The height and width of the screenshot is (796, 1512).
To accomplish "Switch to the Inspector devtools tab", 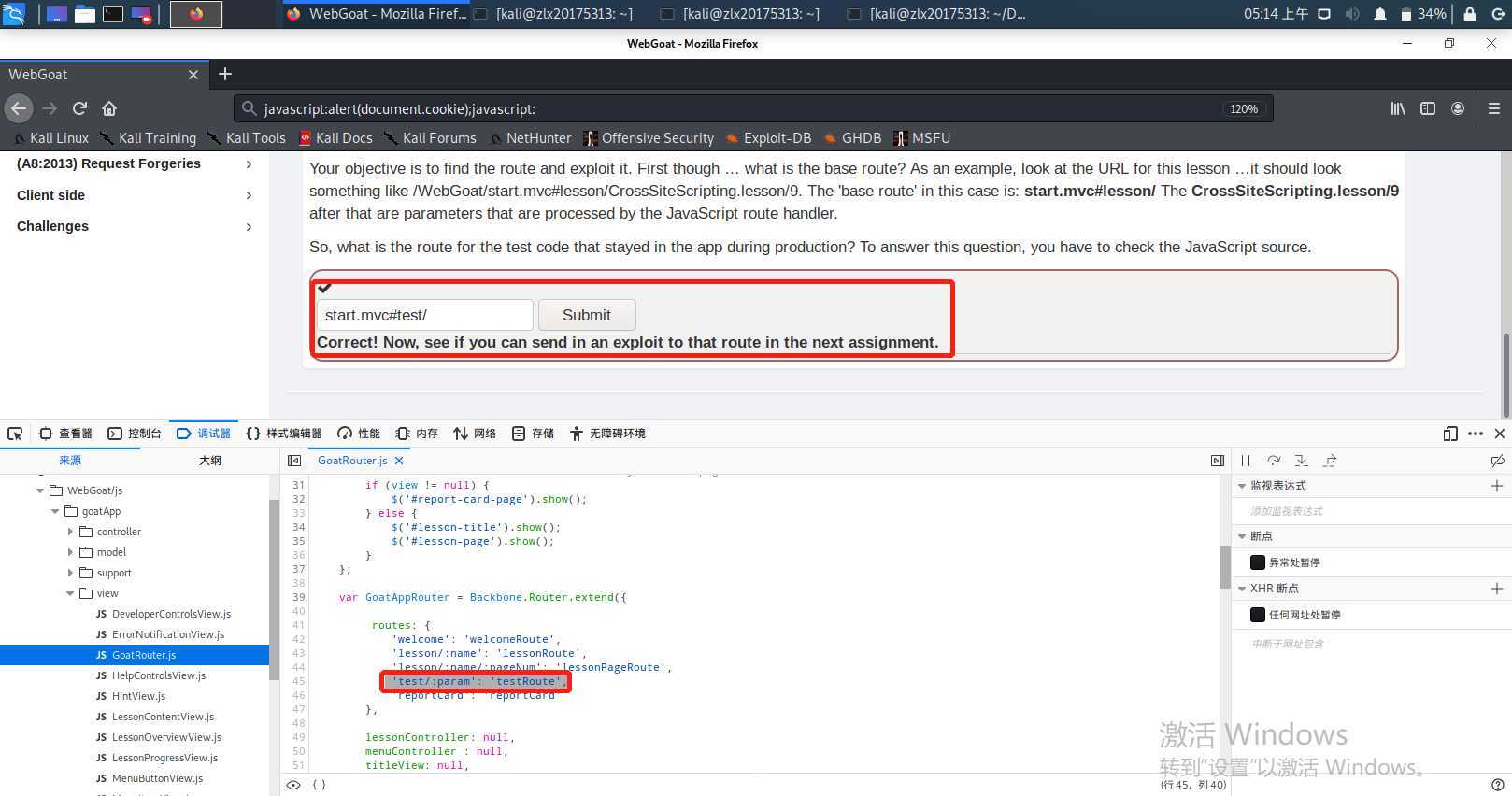I will tap(65, 434).
